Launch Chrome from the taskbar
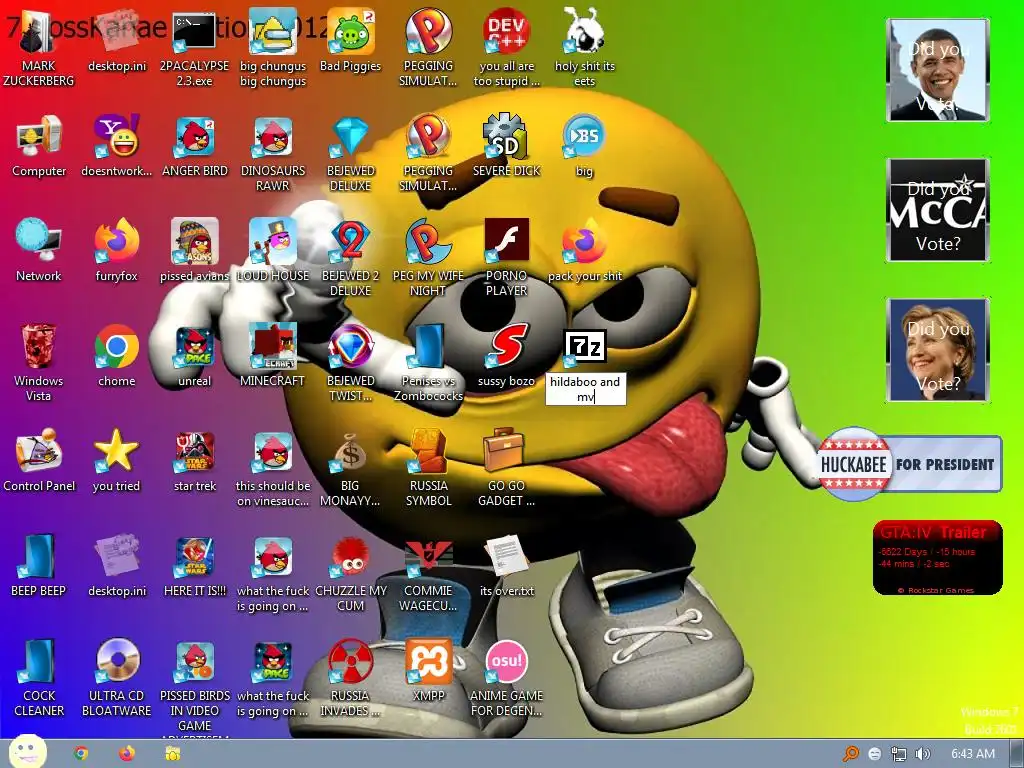The image size is (1024, 768). tap(81, 754)
